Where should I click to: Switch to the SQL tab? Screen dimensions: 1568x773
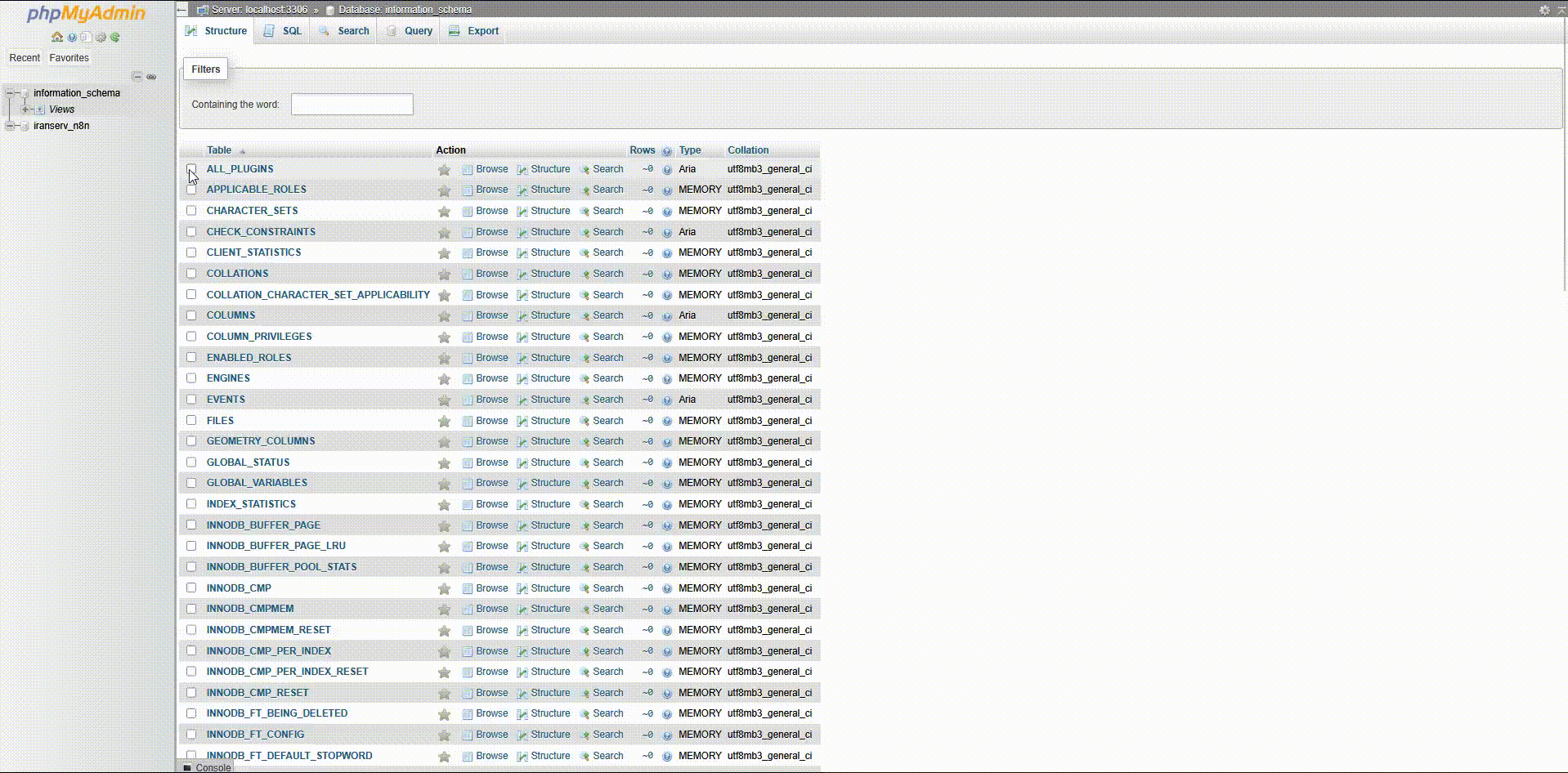(284, 31)
